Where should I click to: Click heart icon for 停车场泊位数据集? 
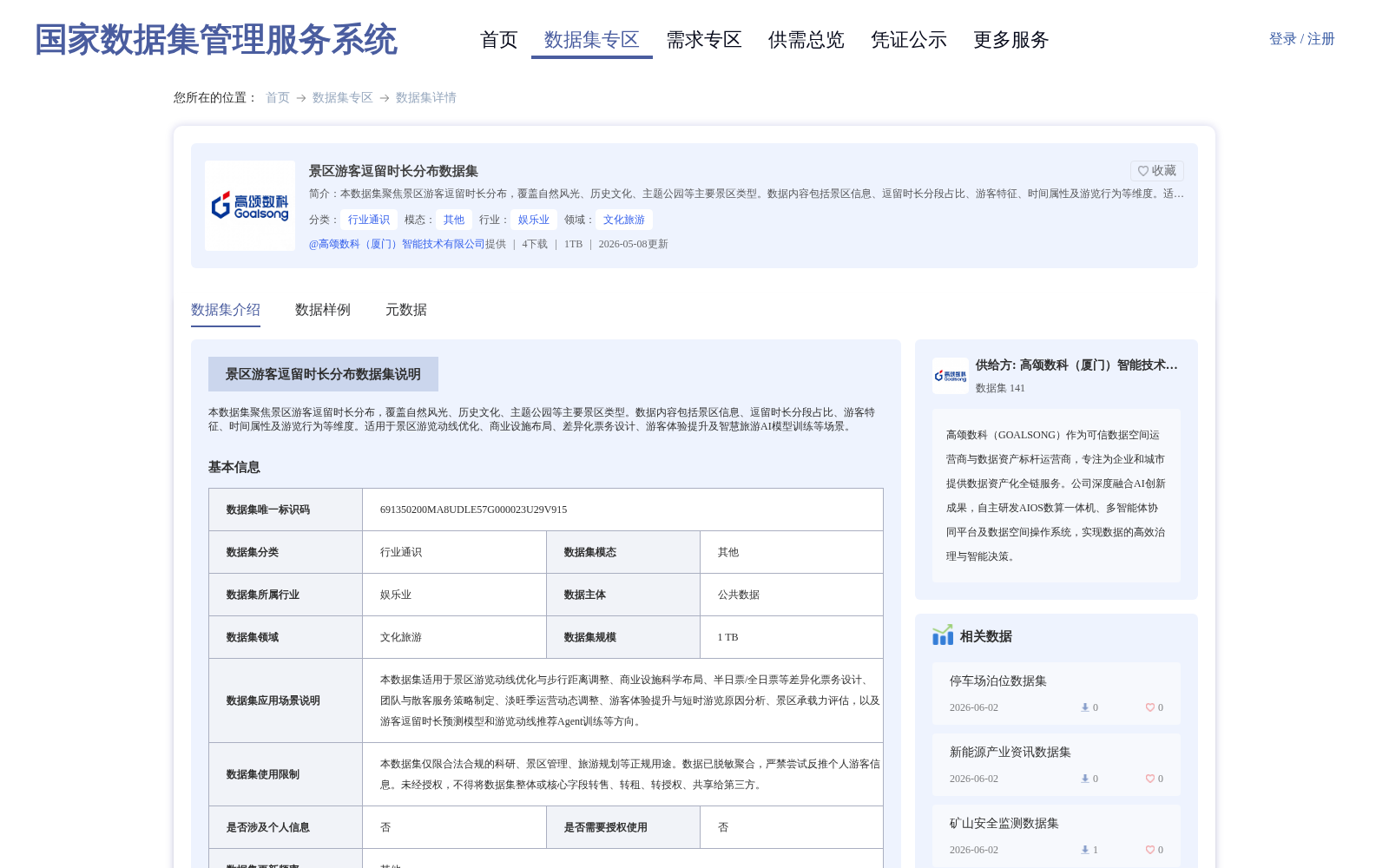pos(1149,707)
